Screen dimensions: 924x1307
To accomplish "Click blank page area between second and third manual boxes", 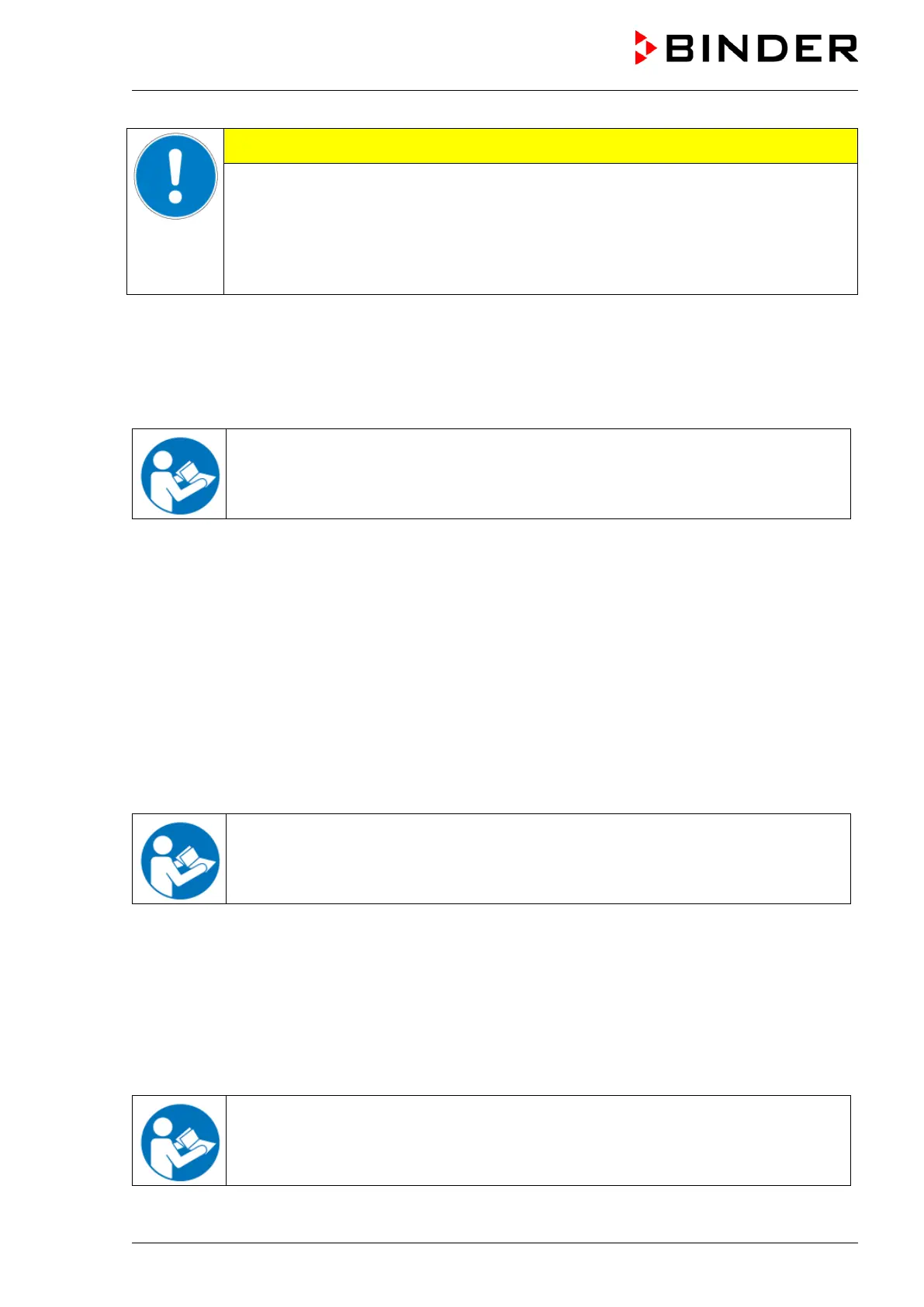I will point(494,1000).
